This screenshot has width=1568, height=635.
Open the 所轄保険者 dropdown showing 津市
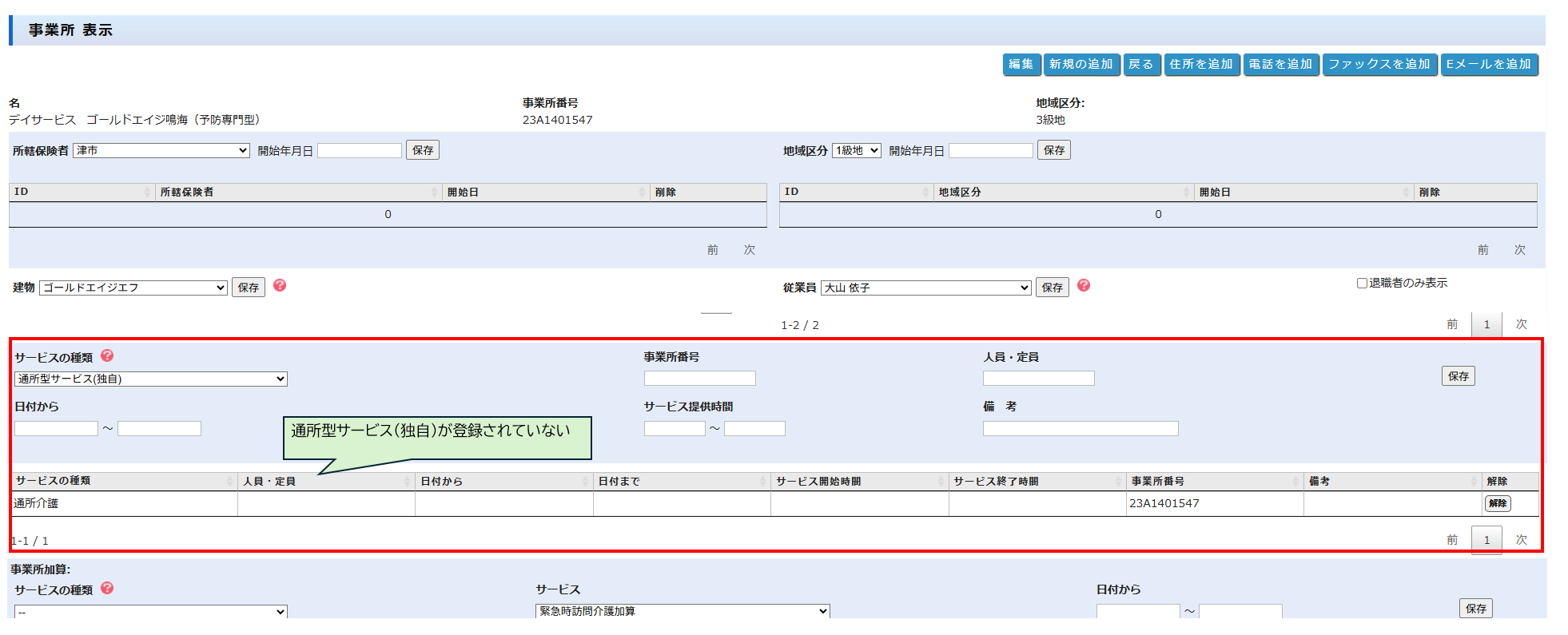161,150
